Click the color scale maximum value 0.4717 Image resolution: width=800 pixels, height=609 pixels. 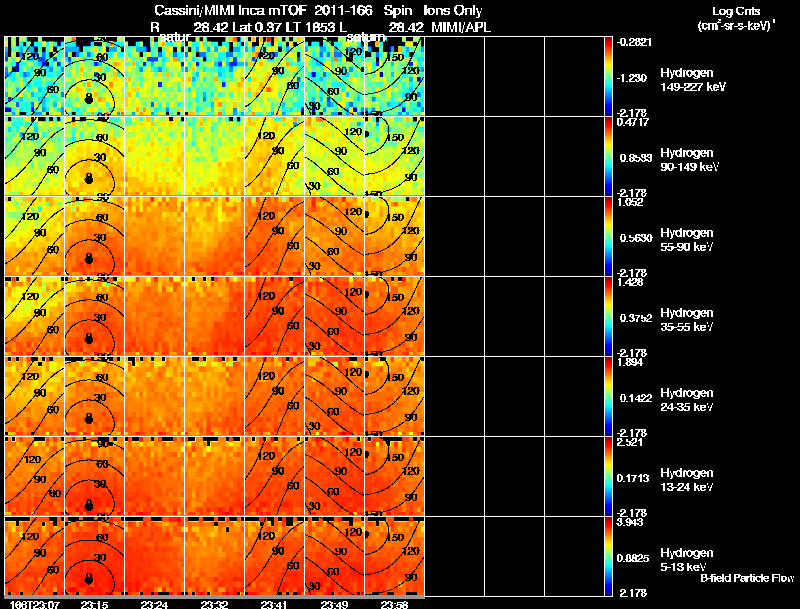click(x=633, y=122)
